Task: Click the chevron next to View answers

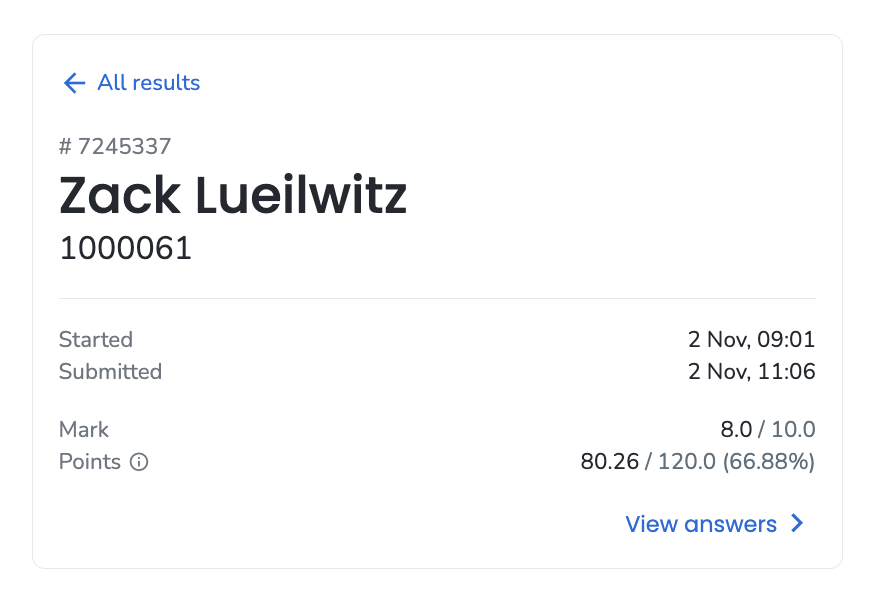Action: click(797, 524)
